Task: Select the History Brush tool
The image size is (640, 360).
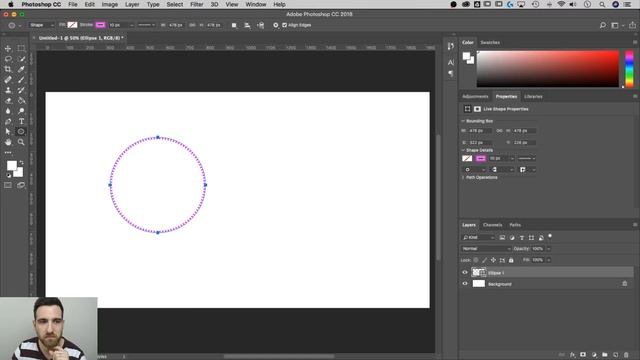Action: coord(21,90)
